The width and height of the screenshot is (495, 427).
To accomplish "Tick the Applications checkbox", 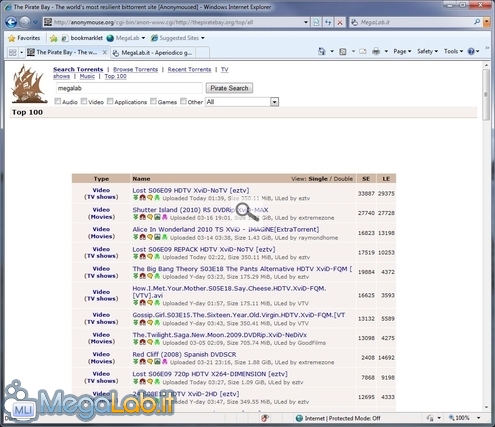I will coord(110,101).
